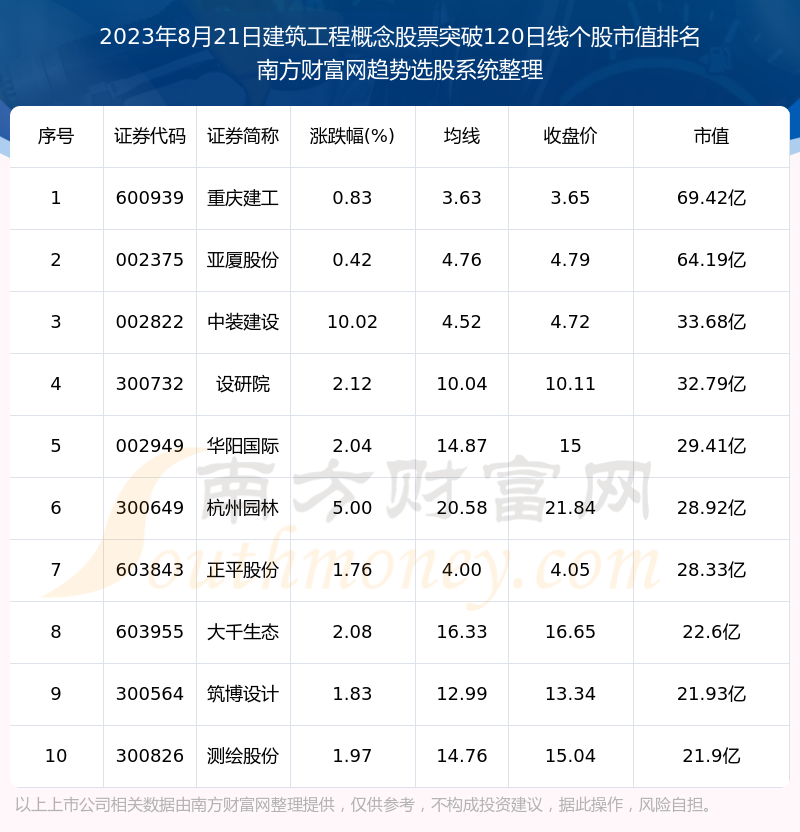Click the subtitle 南方财富网趋势选股系统整理
Viewport: 800px width, 832px height.
(x=400, y=70)
